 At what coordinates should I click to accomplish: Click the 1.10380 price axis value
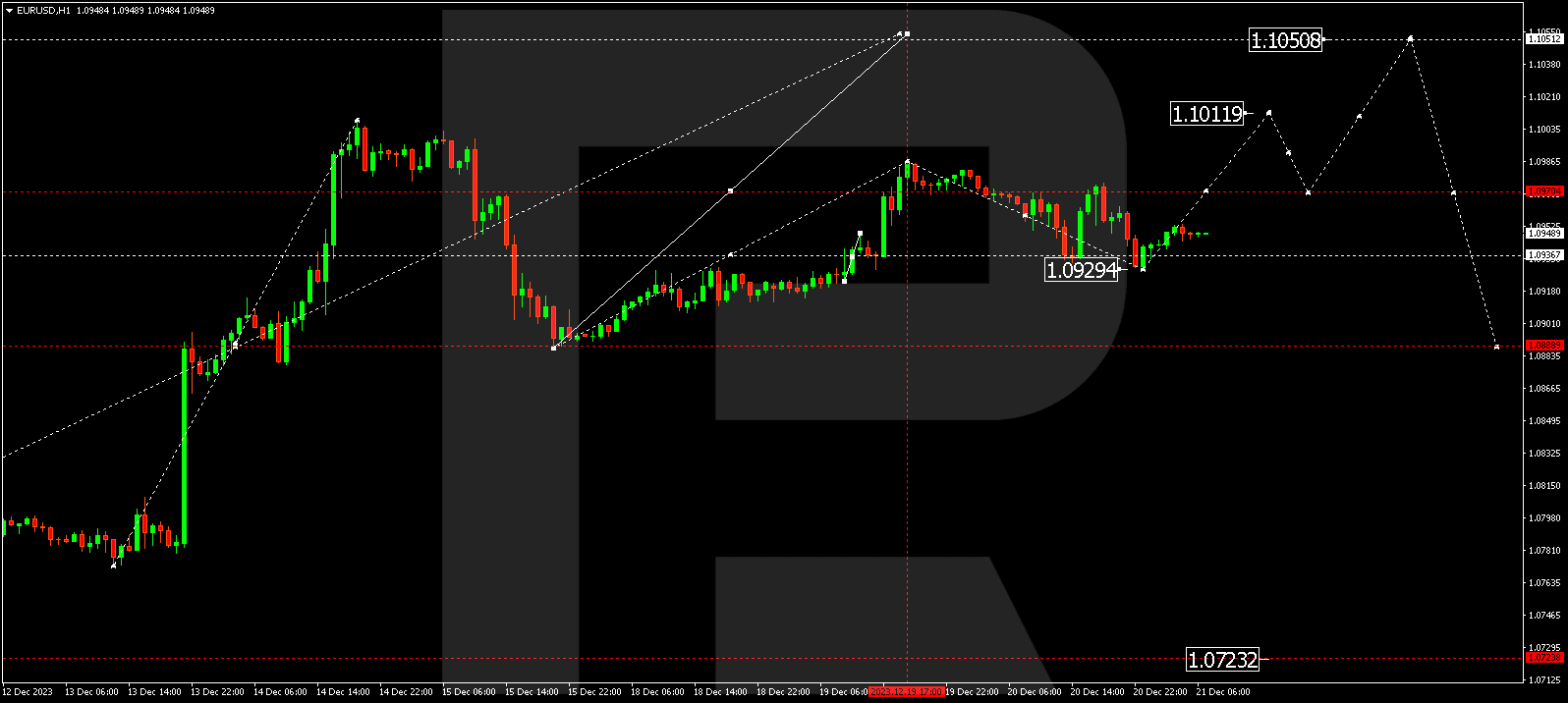coord(1544,64)
